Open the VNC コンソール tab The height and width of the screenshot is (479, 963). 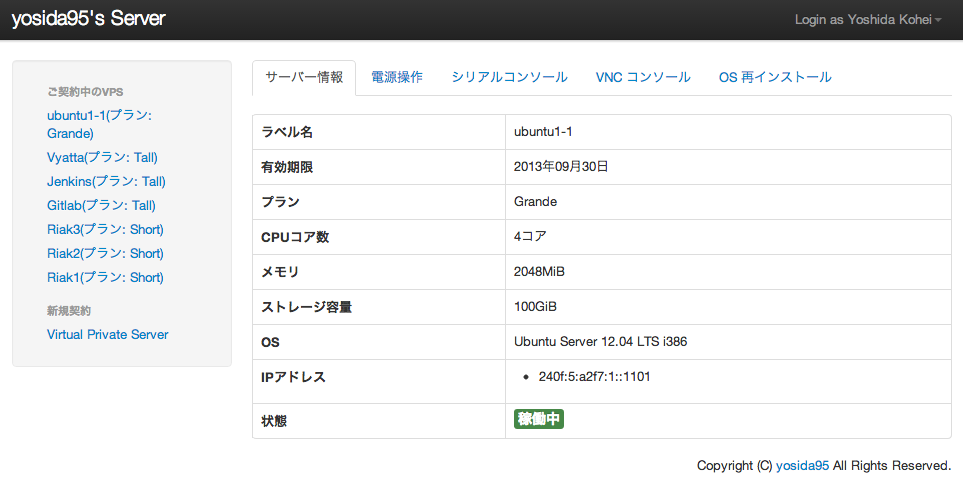(x=642, y=77)
